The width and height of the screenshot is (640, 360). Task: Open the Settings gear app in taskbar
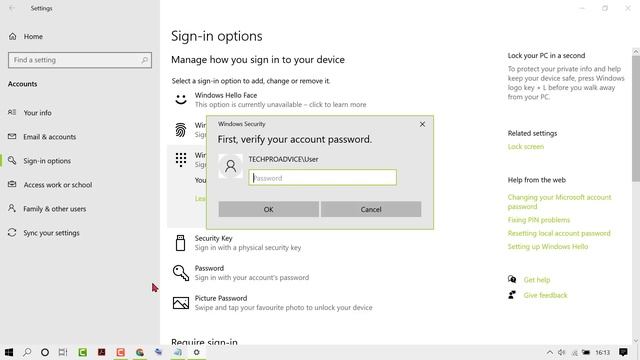196,352
